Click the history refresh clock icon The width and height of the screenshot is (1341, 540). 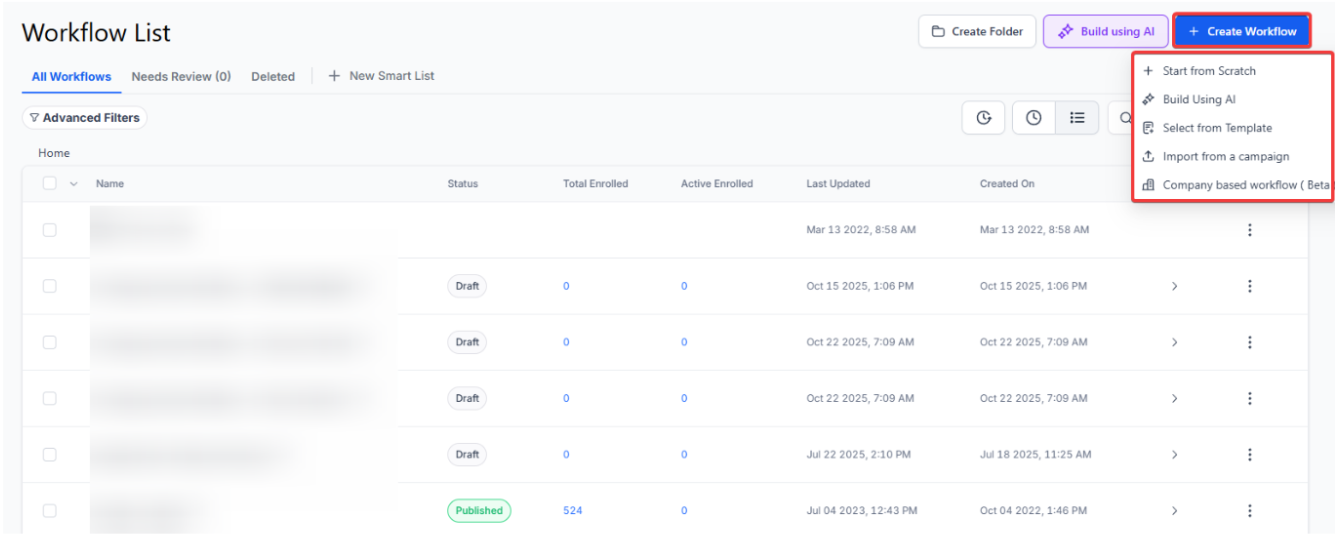(x=983, y=118)
